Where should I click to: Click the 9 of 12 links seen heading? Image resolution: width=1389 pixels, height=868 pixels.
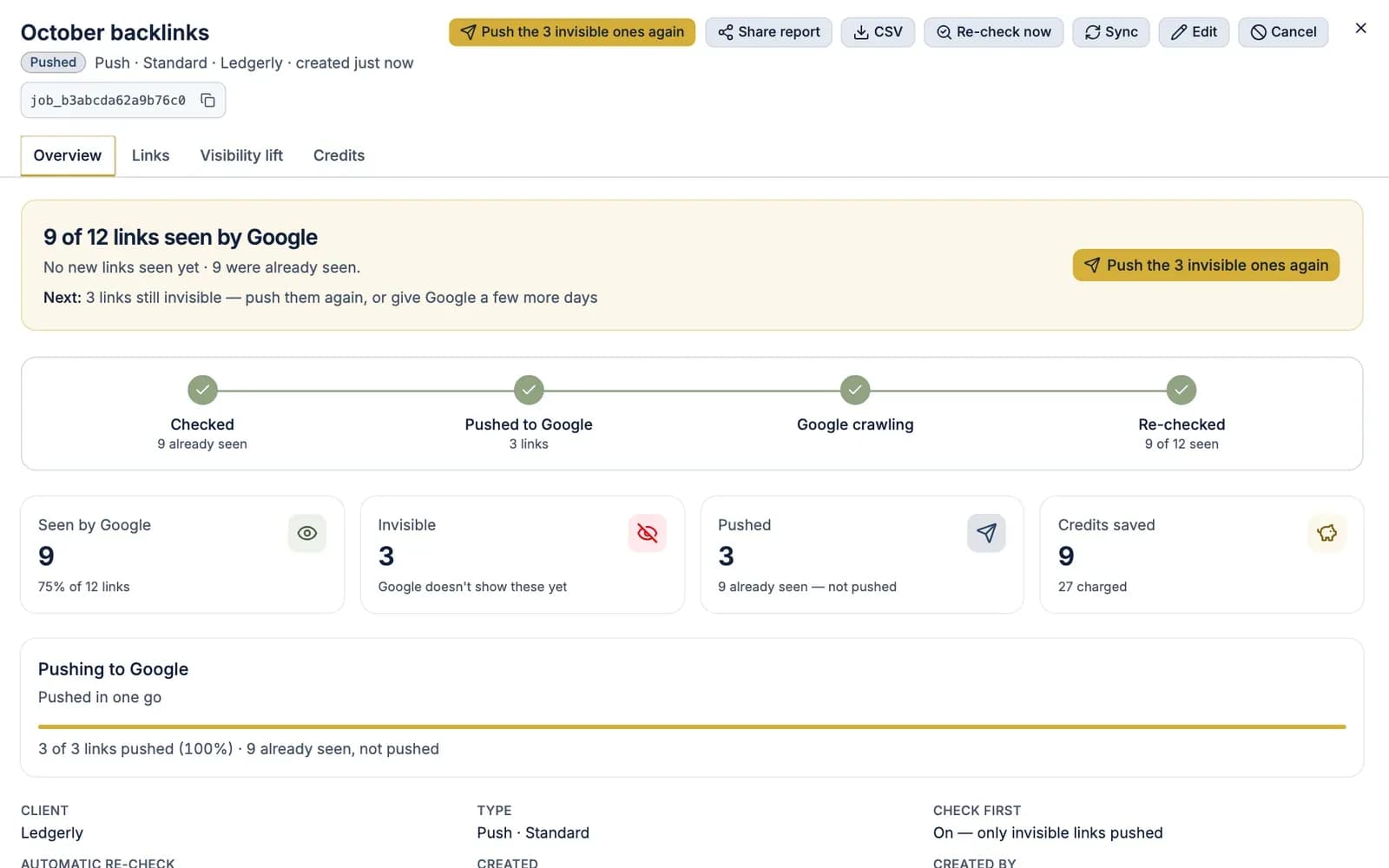click(x=181, y=237)
